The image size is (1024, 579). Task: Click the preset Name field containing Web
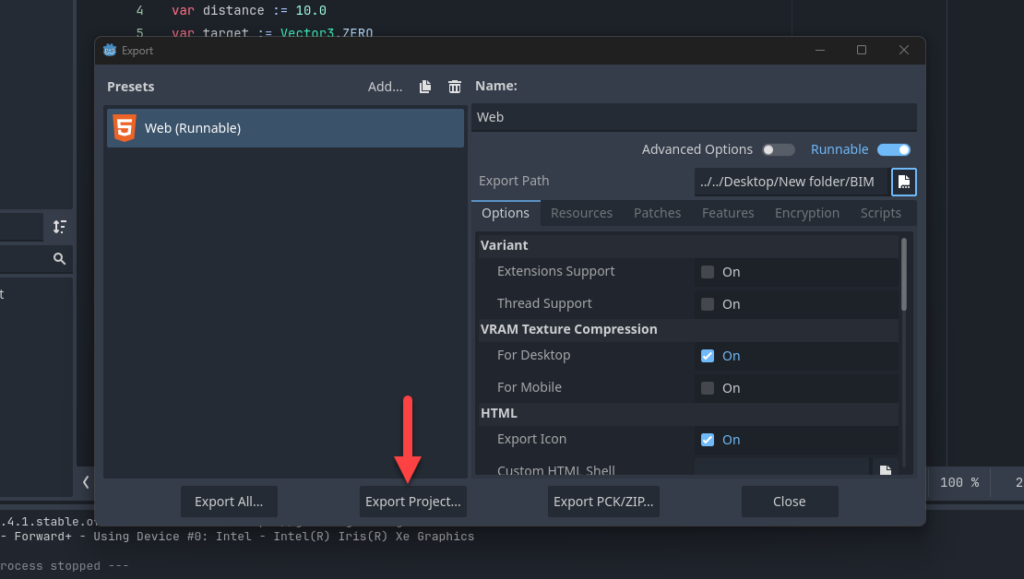pyautogui.click(x=694, y=117)
